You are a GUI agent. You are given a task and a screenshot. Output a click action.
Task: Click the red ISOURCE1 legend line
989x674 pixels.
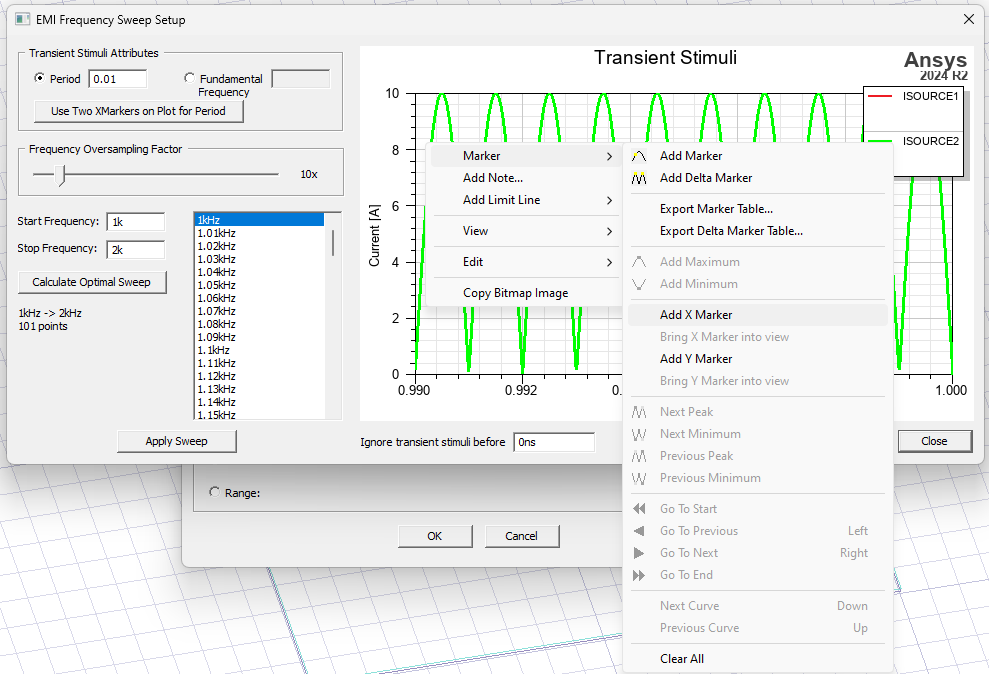pos(880,97)
